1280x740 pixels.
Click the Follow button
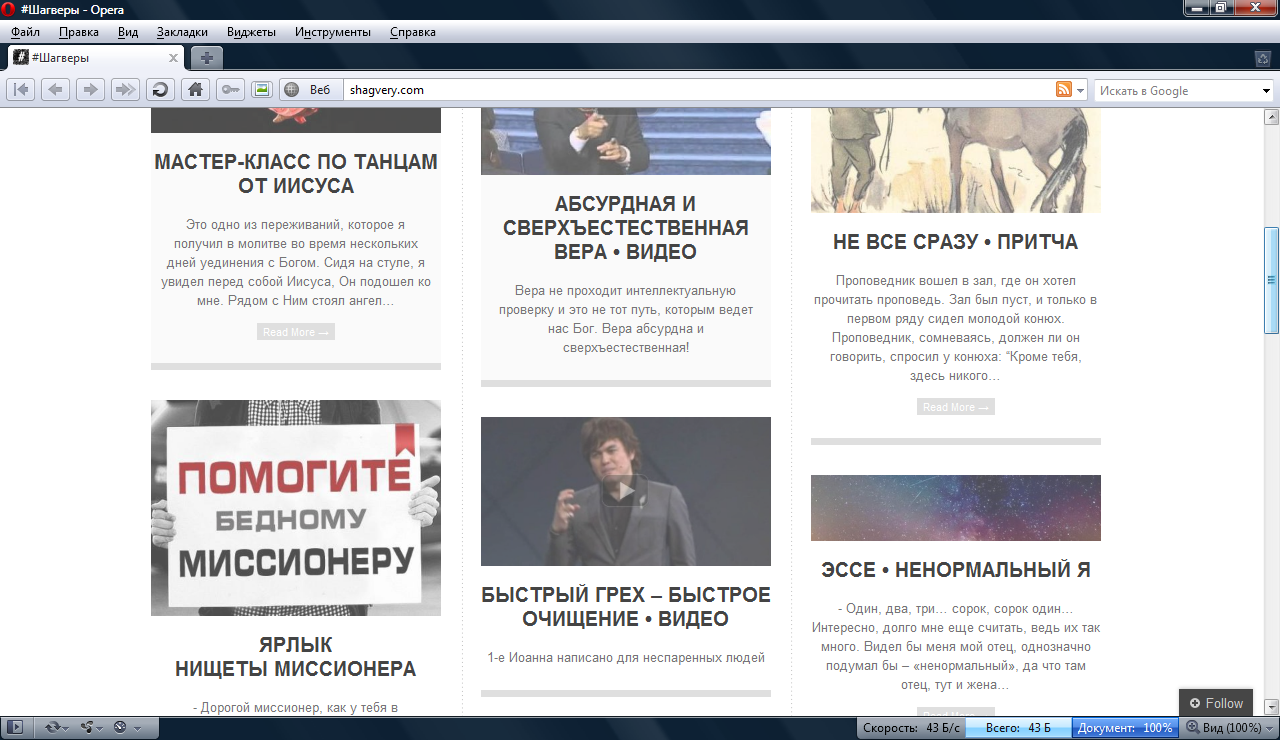[1216, 703]
